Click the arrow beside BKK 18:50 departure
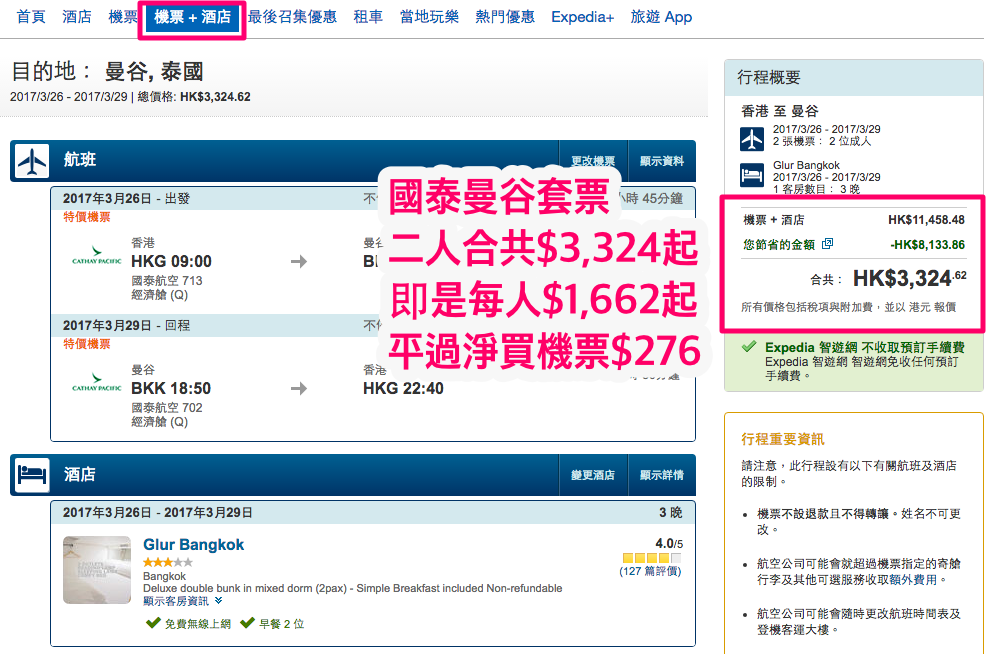Image resolution: width=990 pixels, height=654 pixels. point(299,388)
